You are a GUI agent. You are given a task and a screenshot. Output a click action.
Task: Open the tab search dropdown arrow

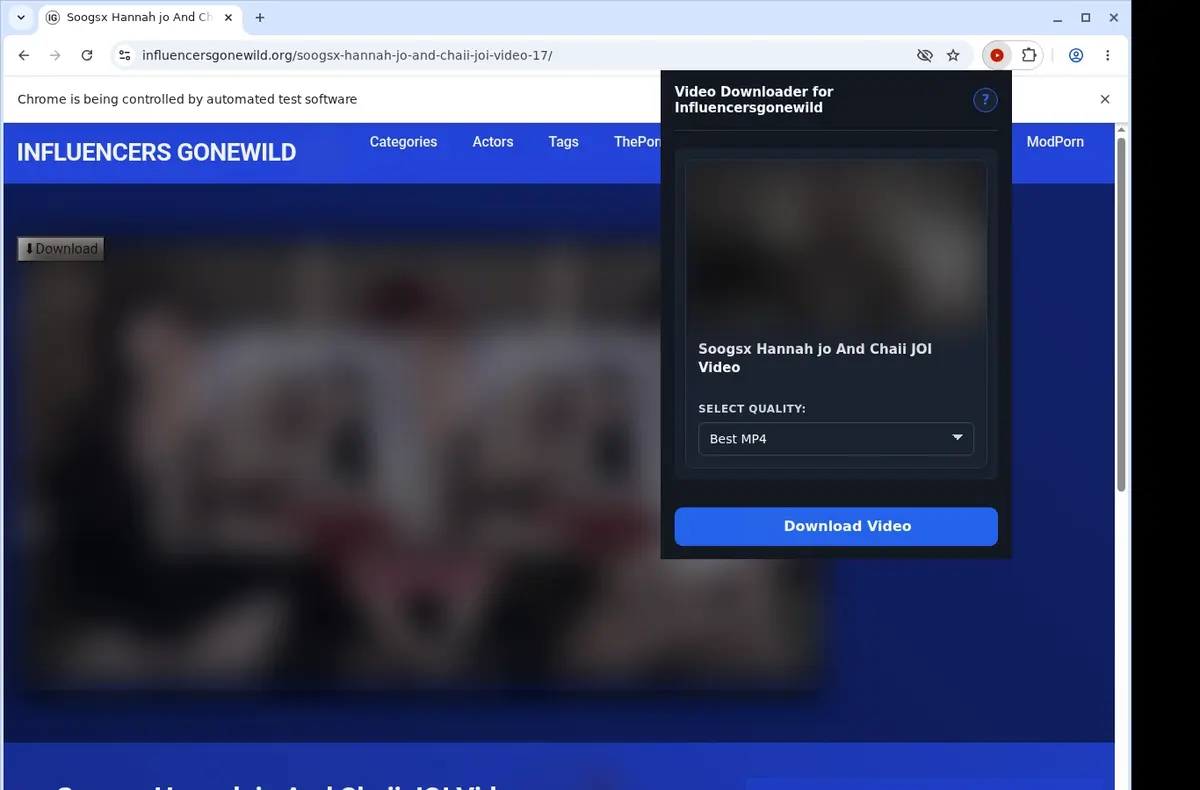point(21,18)
